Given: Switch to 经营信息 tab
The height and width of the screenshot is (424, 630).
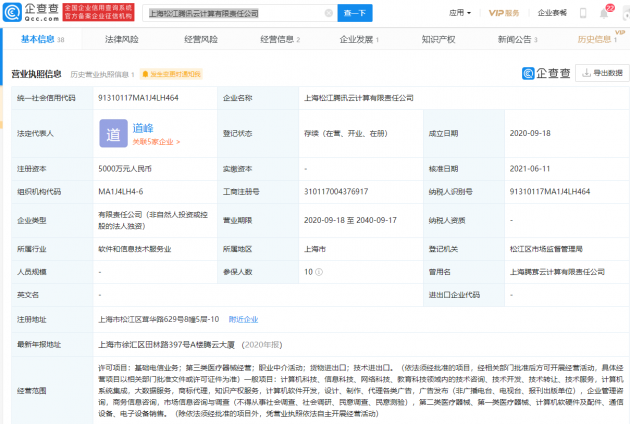Looking at the screenshot, I should tap(280, 39).
